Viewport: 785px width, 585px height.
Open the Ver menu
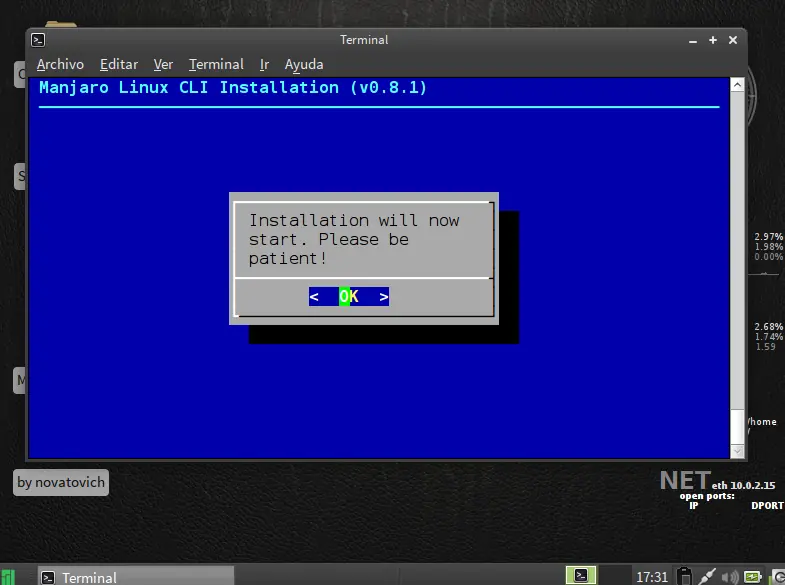pos(163,65)
